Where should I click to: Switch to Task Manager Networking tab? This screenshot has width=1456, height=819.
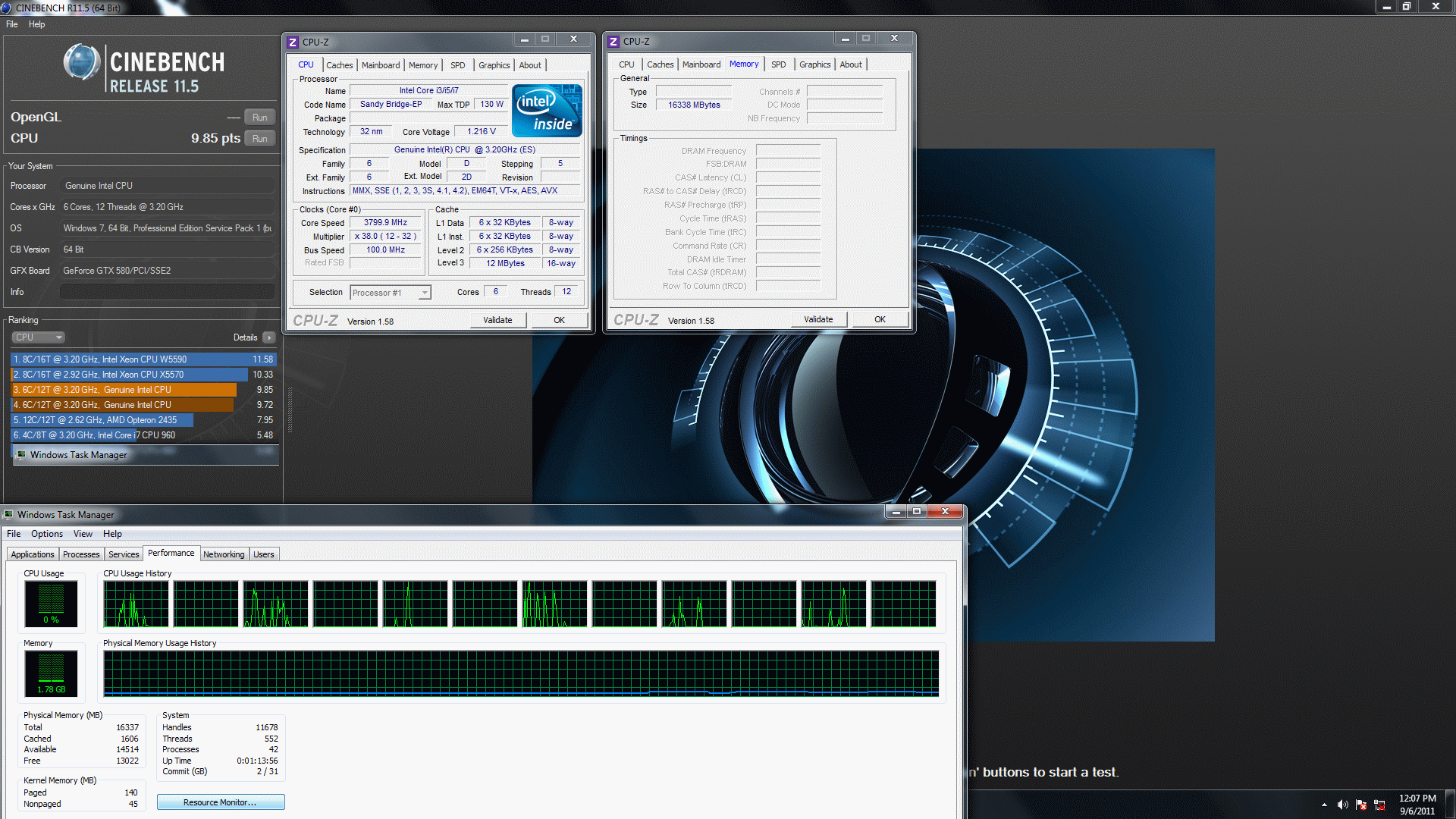point(224,554)
